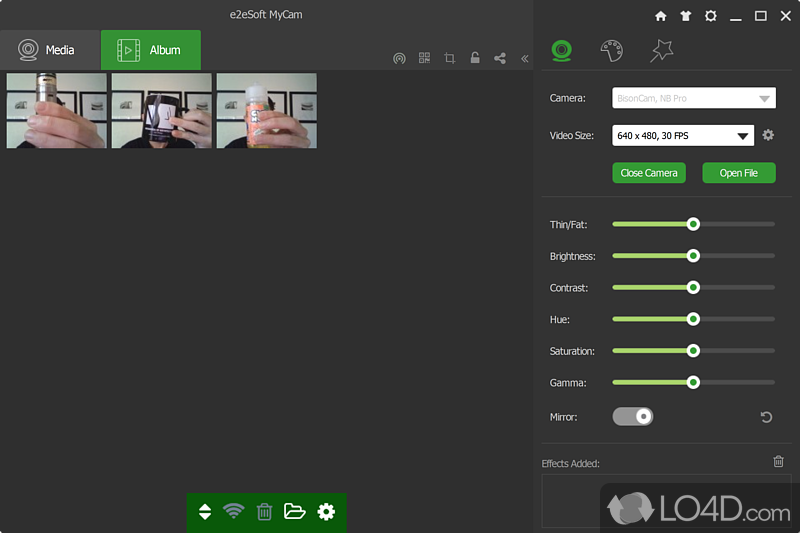800x533 pixels.
Task: Reset adjustments with the undo arrow icon
Action: tap(767, 416)
